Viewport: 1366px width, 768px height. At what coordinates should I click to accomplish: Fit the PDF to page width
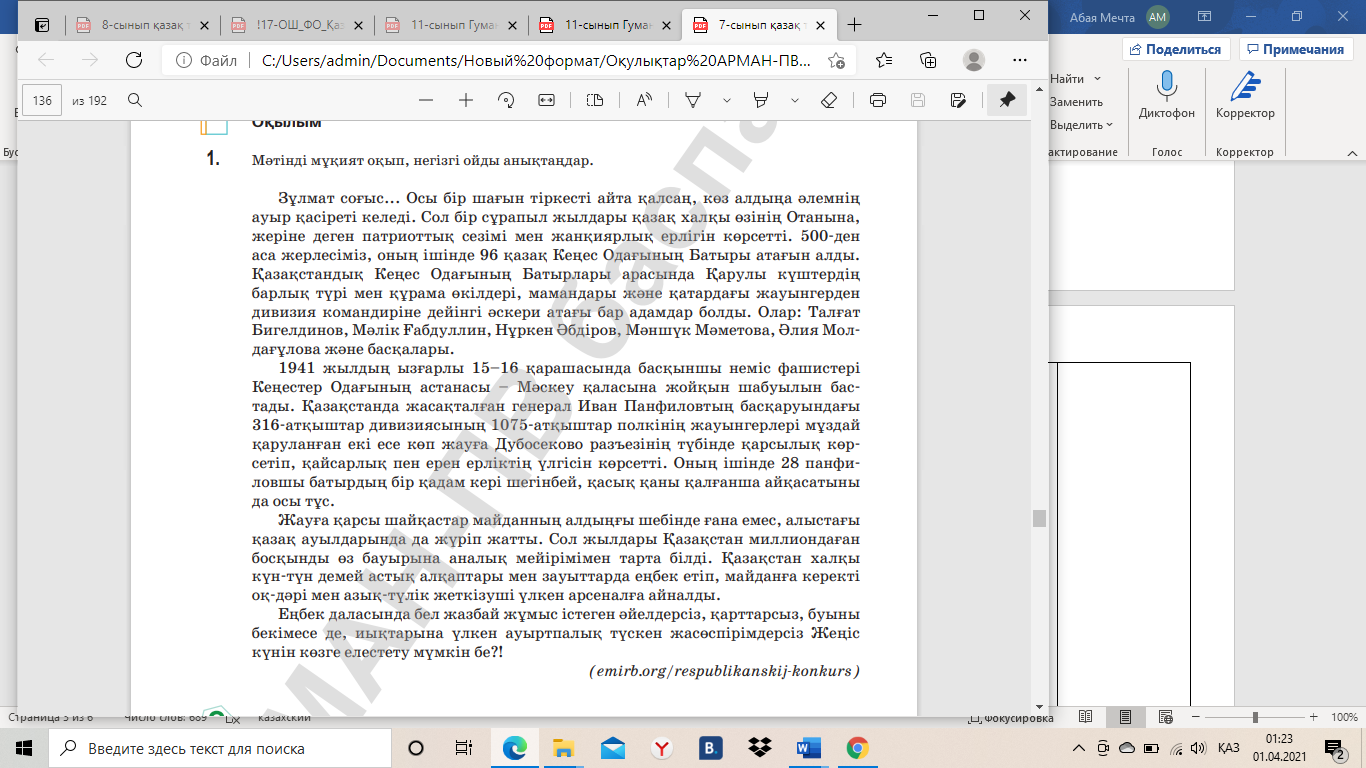point(546,100)
